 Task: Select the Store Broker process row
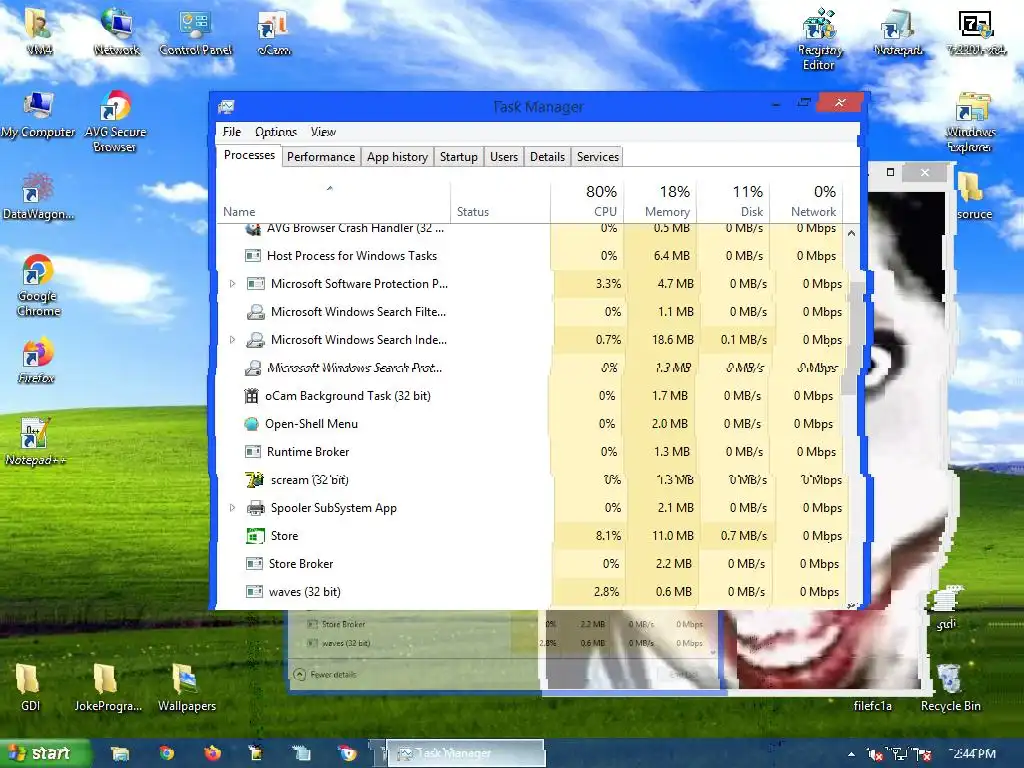530,564
